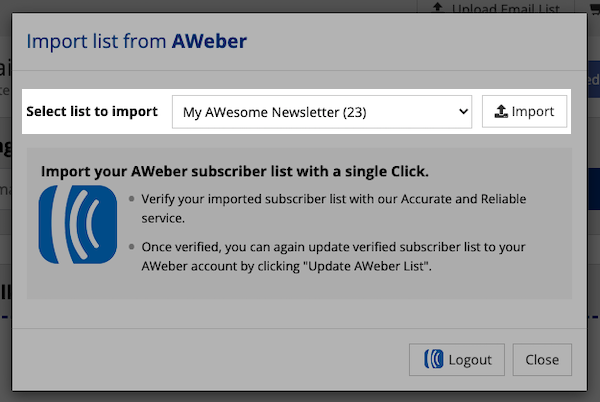This screenshot has width=600, height=402.
Task: Click 'Import your AWeber subscriber list' heading
Action: [x=235, y=171]
